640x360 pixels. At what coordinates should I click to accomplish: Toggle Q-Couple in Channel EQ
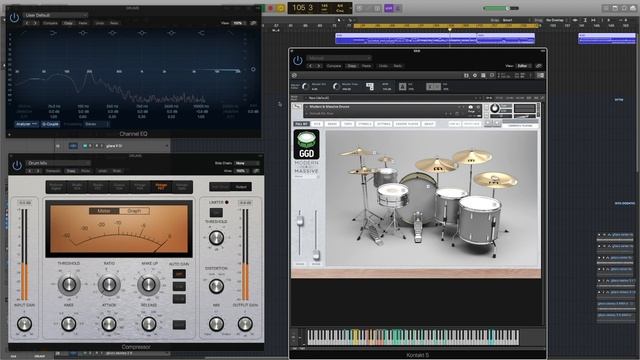[51, 124]
